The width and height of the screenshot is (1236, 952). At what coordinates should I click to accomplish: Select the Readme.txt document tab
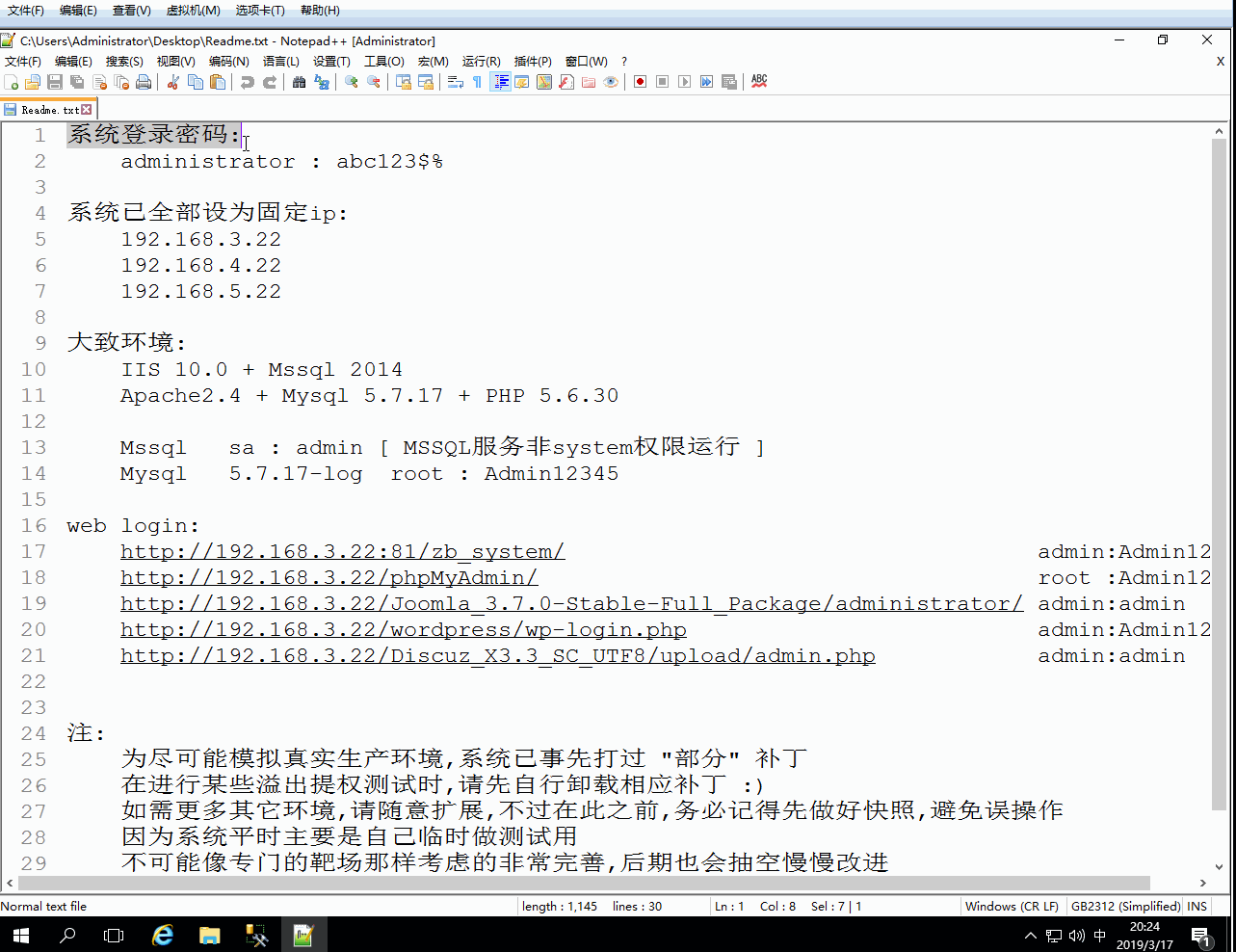tap(48, 110)
